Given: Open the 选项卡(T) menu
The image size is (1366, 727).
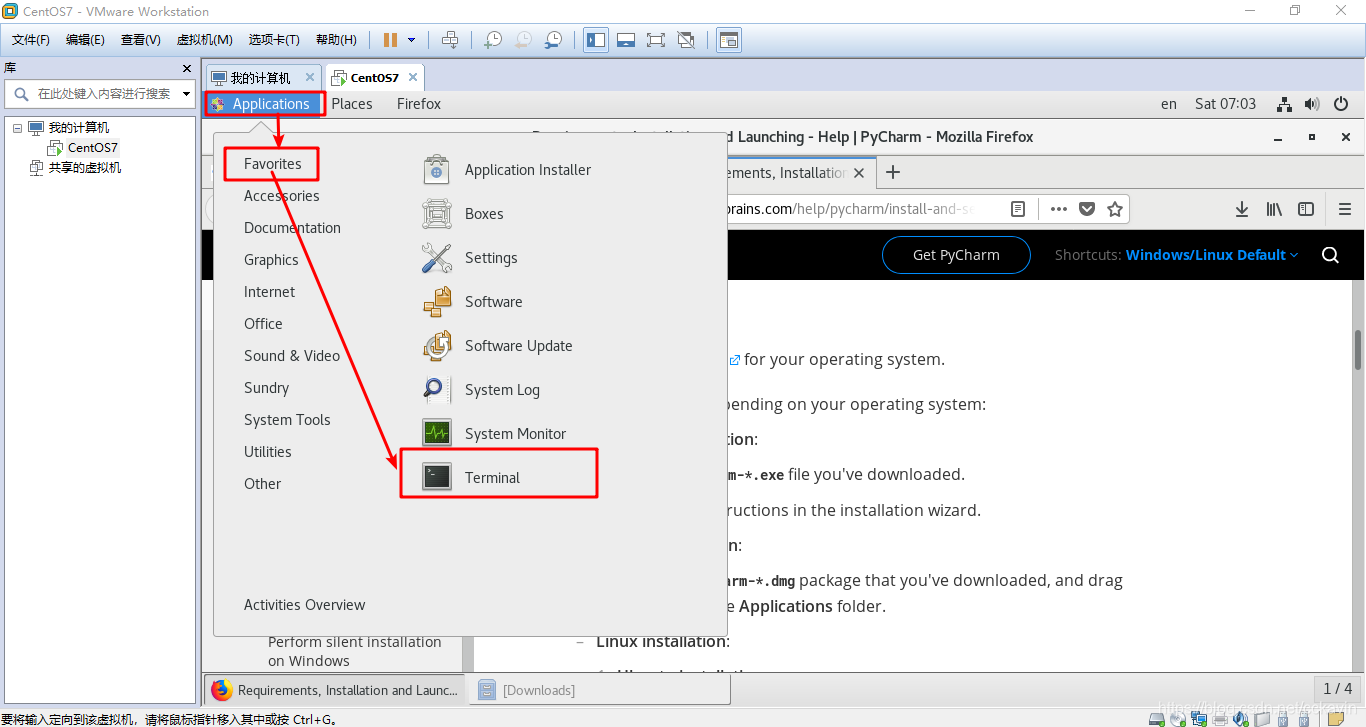Looking at the screenshot, I should click(x=274, y=40).
